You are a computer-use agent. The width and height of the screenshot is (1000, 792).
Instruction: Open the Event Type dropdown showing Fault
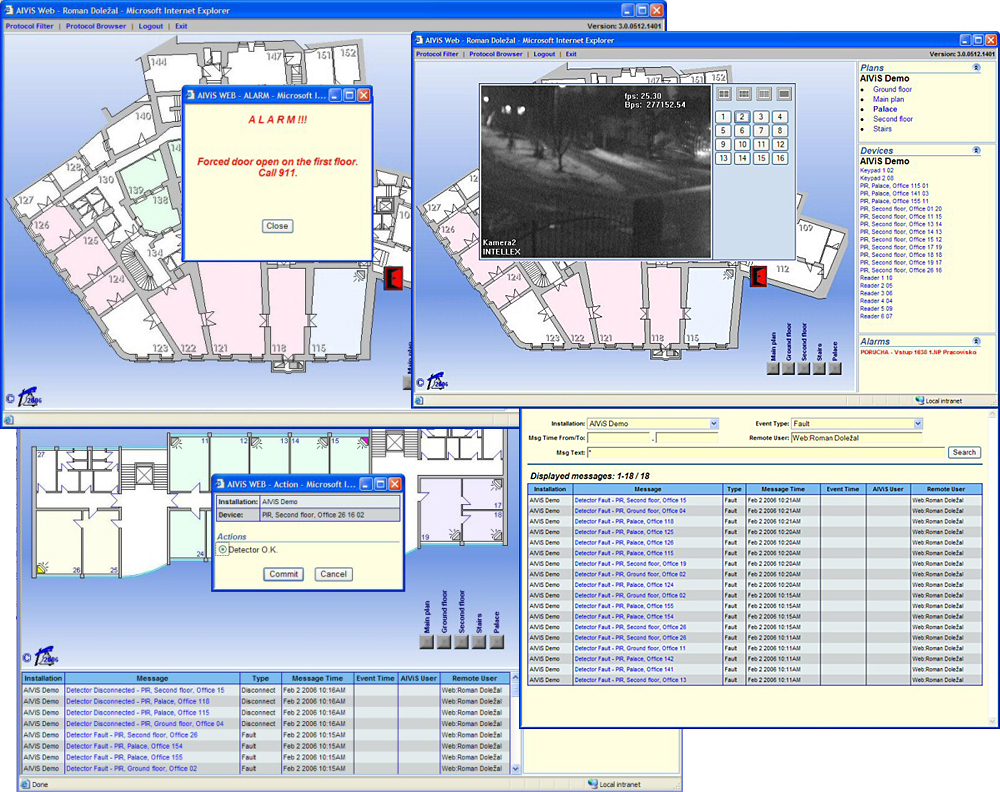[917, 424]
